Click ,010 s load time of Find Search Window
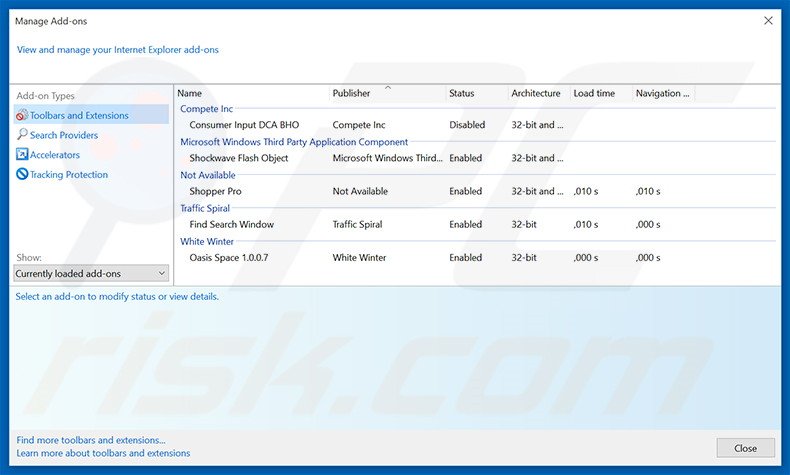Screen dimensions: 790x475 585,225
